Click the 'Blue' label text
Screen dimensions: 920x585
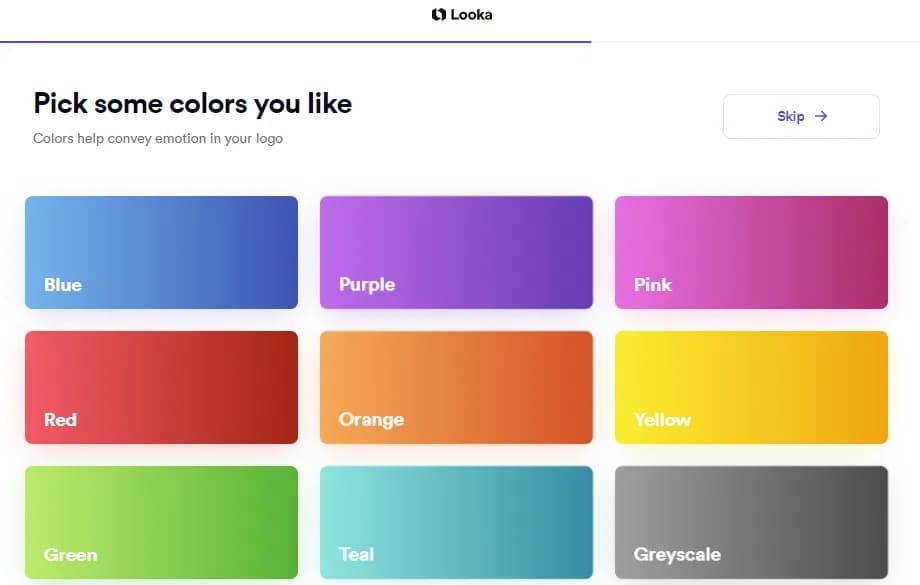[x=63, y=285]
